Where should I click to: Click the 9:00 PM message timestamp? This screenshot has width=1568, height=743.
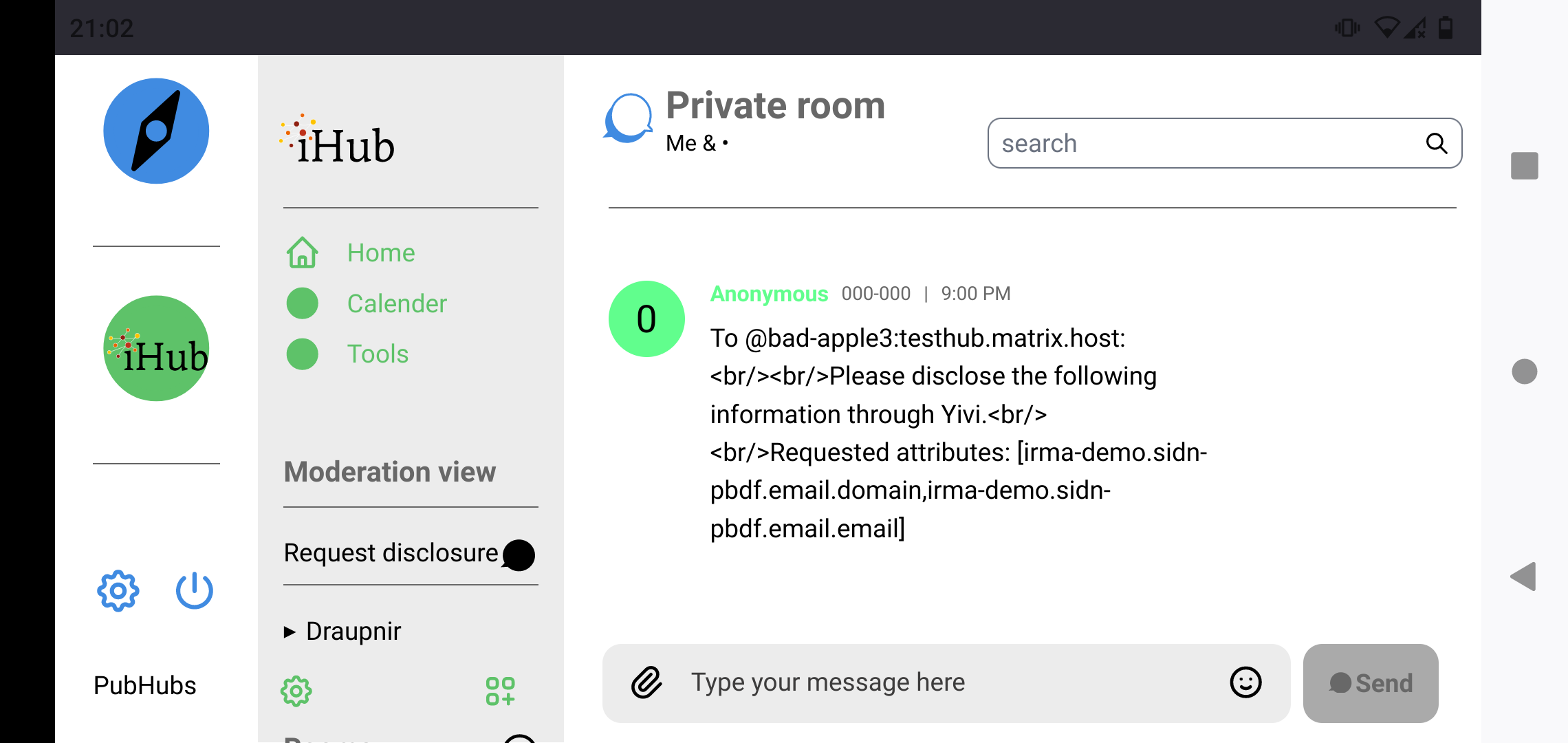tap(976, 294)
